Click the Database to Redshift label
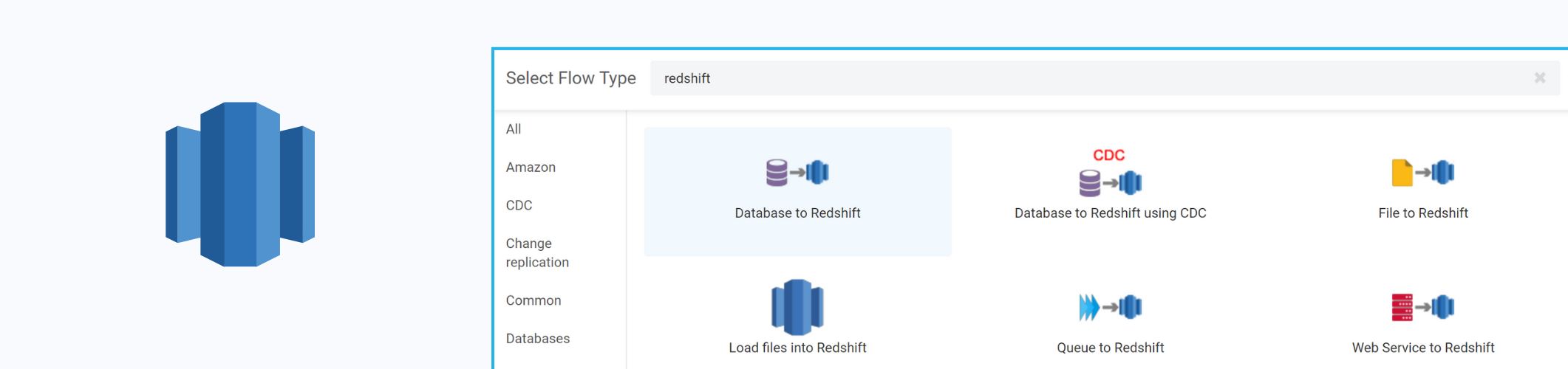 pos(797,213)
